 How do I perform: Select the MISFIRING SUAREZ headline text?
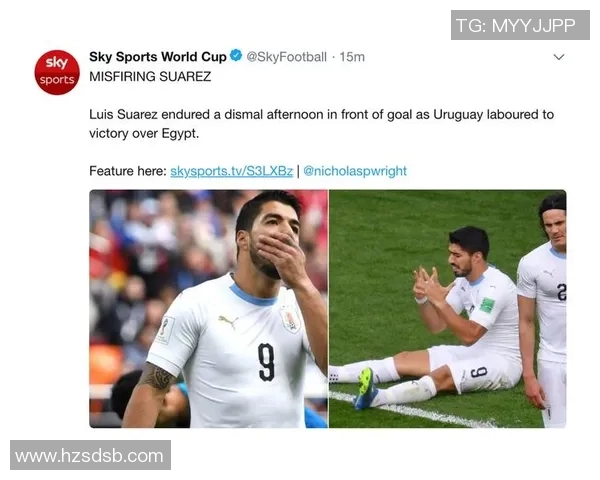(x=150, y=77)
